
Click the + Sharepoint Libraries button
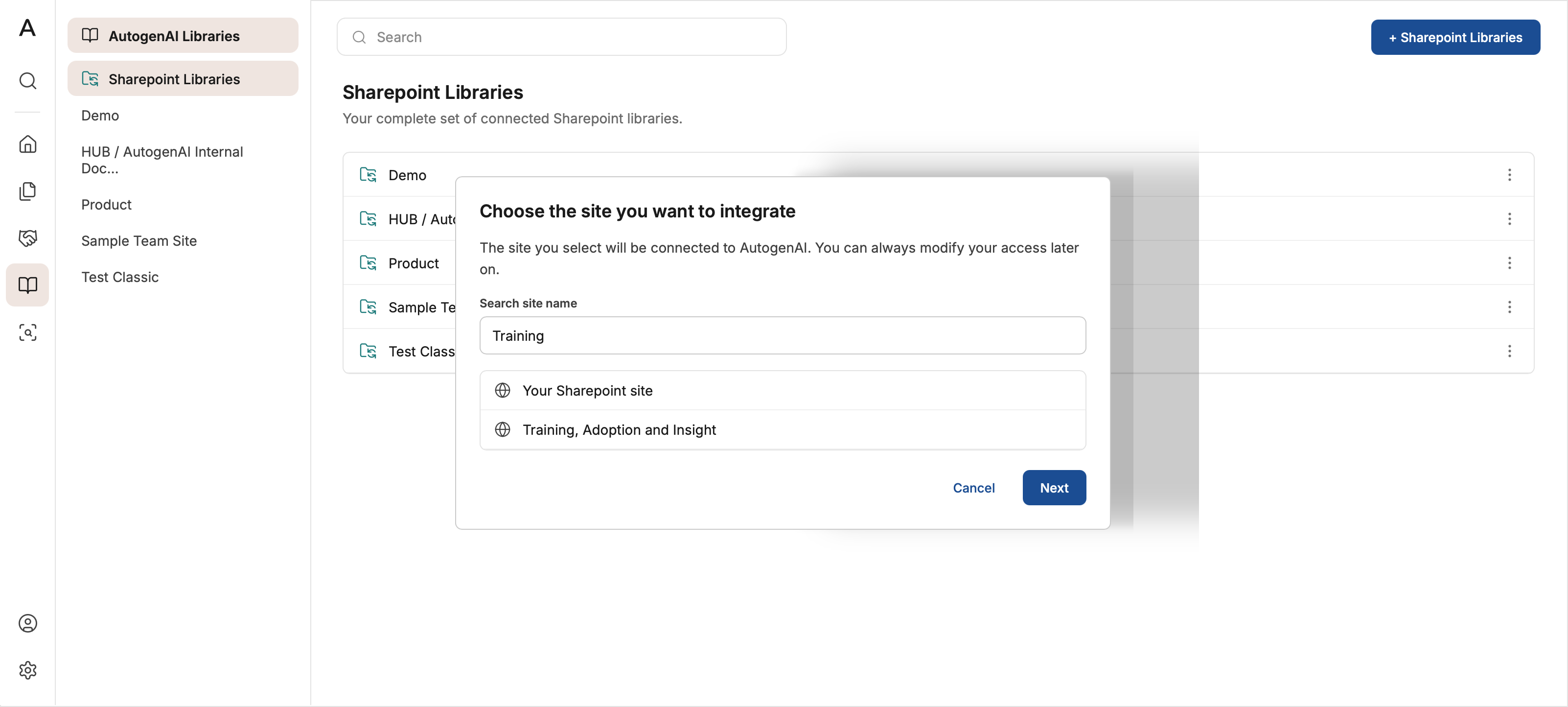pyautogui.click(x=1455, y=37)
